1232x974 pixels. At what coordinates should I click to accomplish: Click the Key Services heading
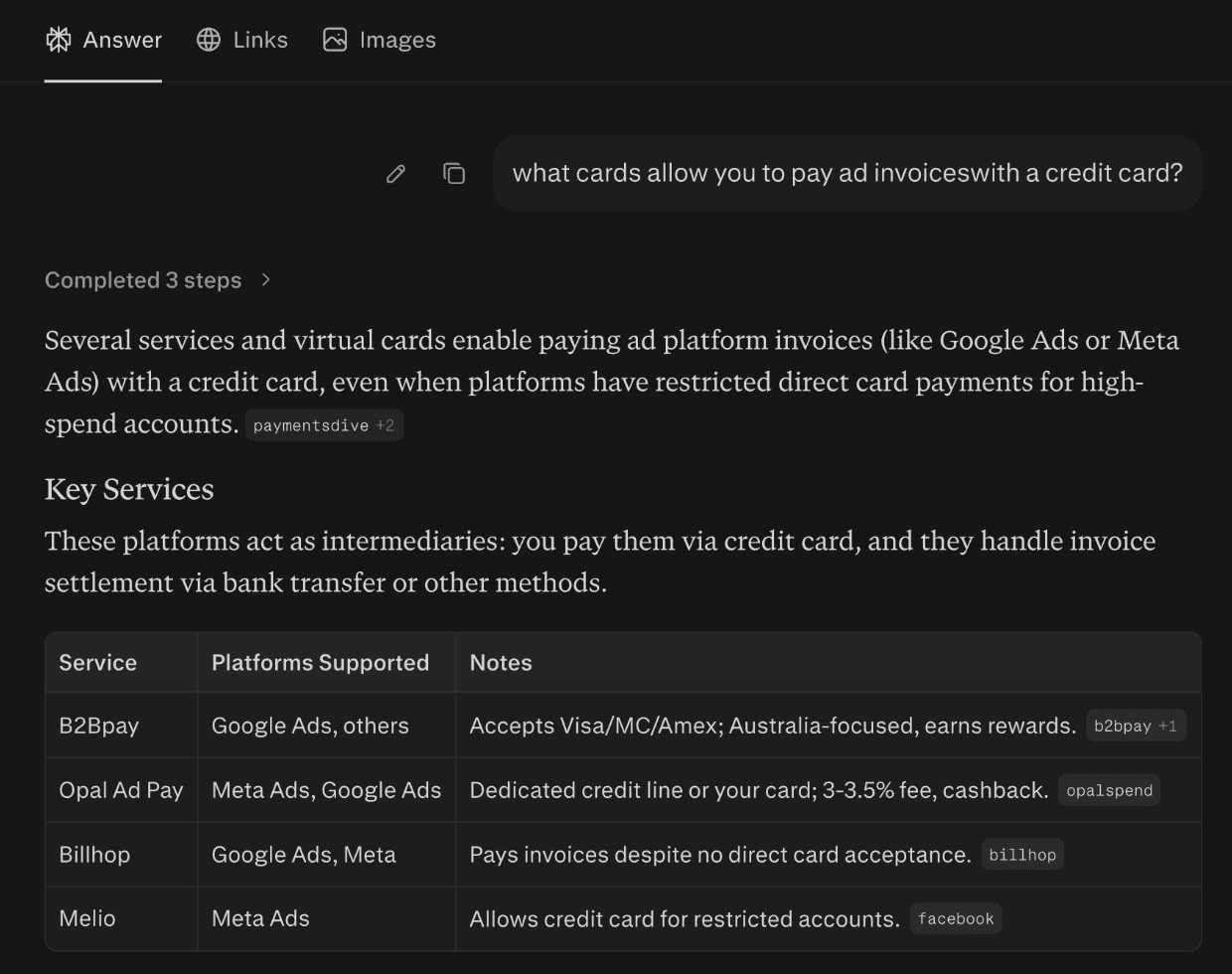[x=129, y=489]
